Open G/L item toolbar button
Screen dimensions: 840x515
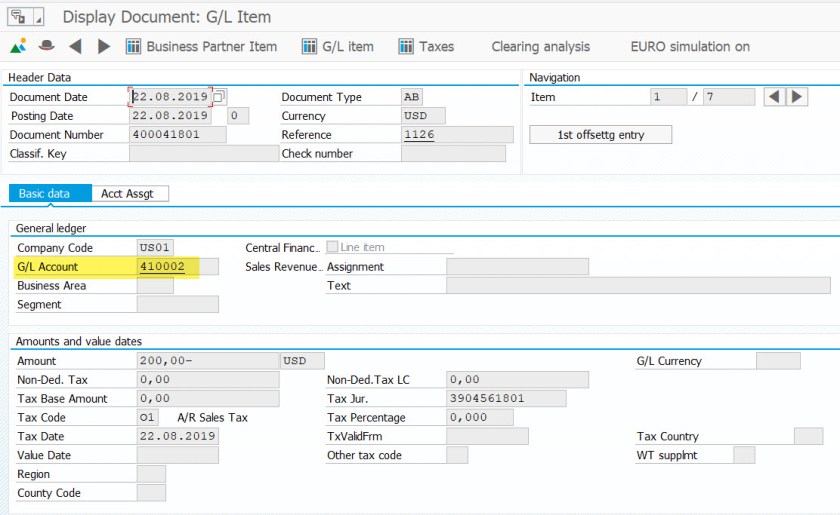coord(348,47)
